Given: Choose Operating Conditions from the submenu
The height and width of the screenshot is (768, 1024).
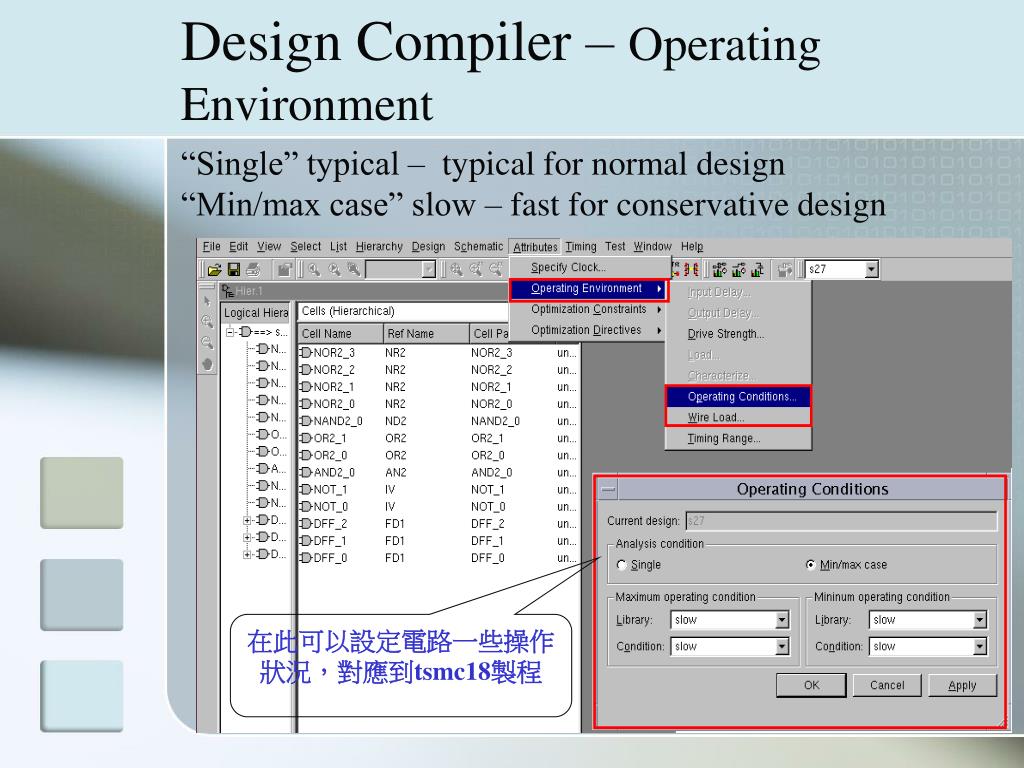Looking at the screenshot, I should tap(738, 396).
